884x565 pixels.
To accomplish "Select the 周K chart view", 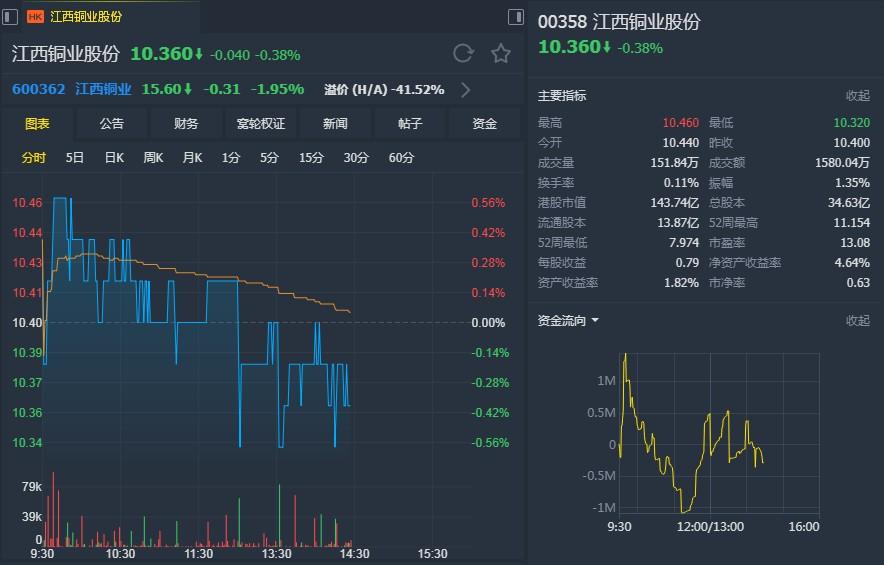I will (153, 158).
